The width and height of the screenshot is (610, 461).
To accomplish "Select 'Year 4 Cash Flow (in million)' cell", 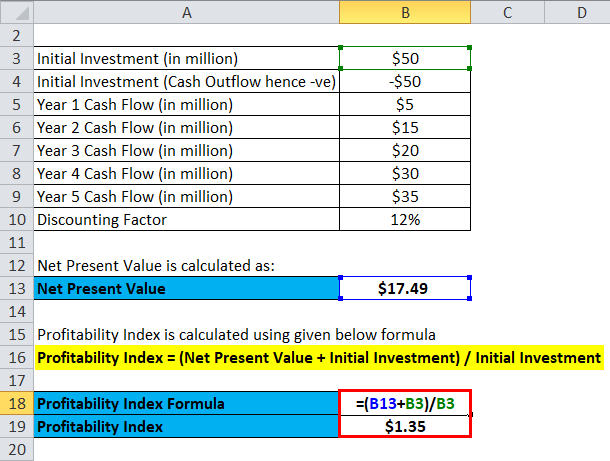I will click(x=186, y=173).
